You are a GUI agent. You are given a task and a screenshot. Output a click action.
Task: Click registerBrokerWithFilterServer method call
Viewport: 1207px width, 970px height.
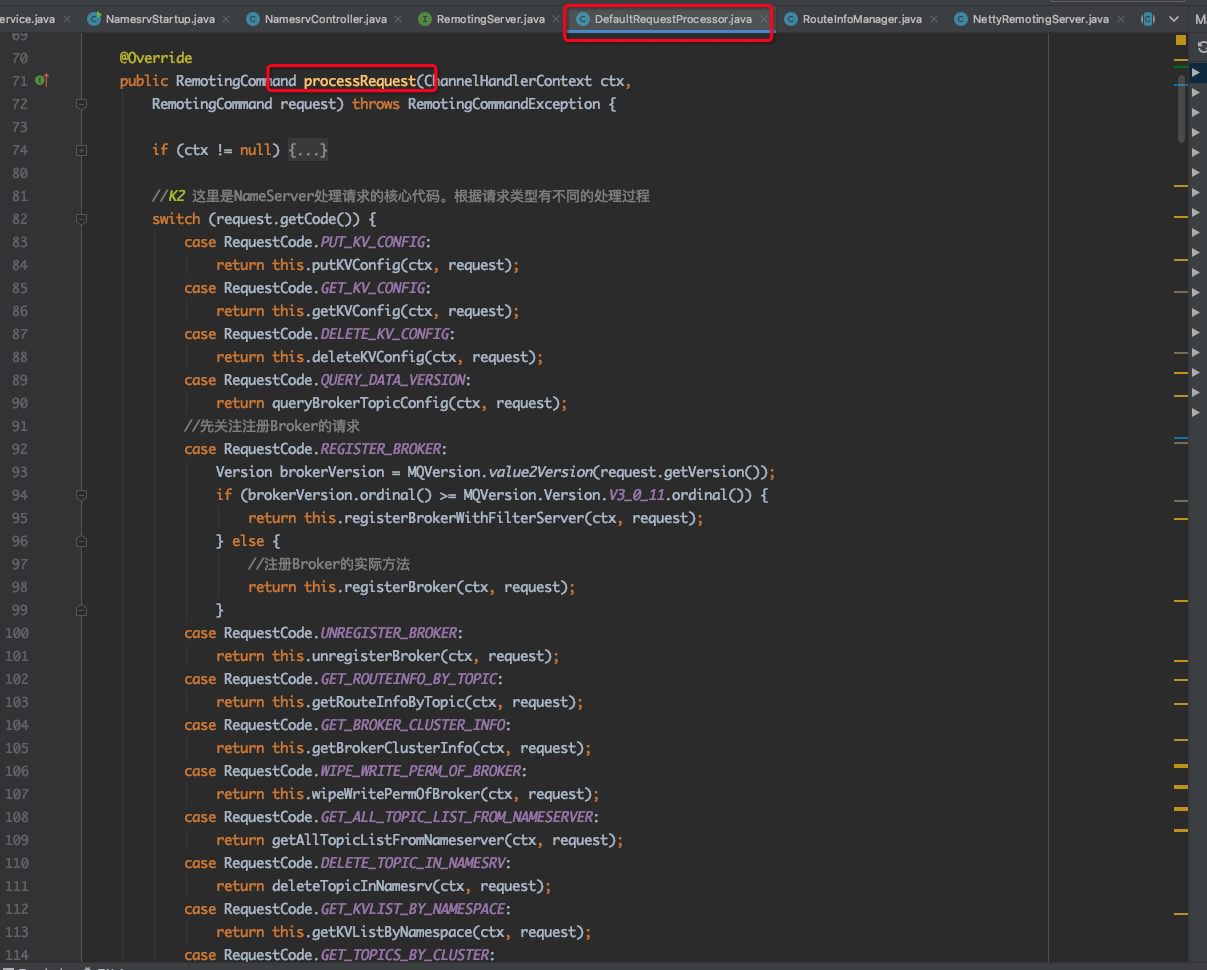464,518
